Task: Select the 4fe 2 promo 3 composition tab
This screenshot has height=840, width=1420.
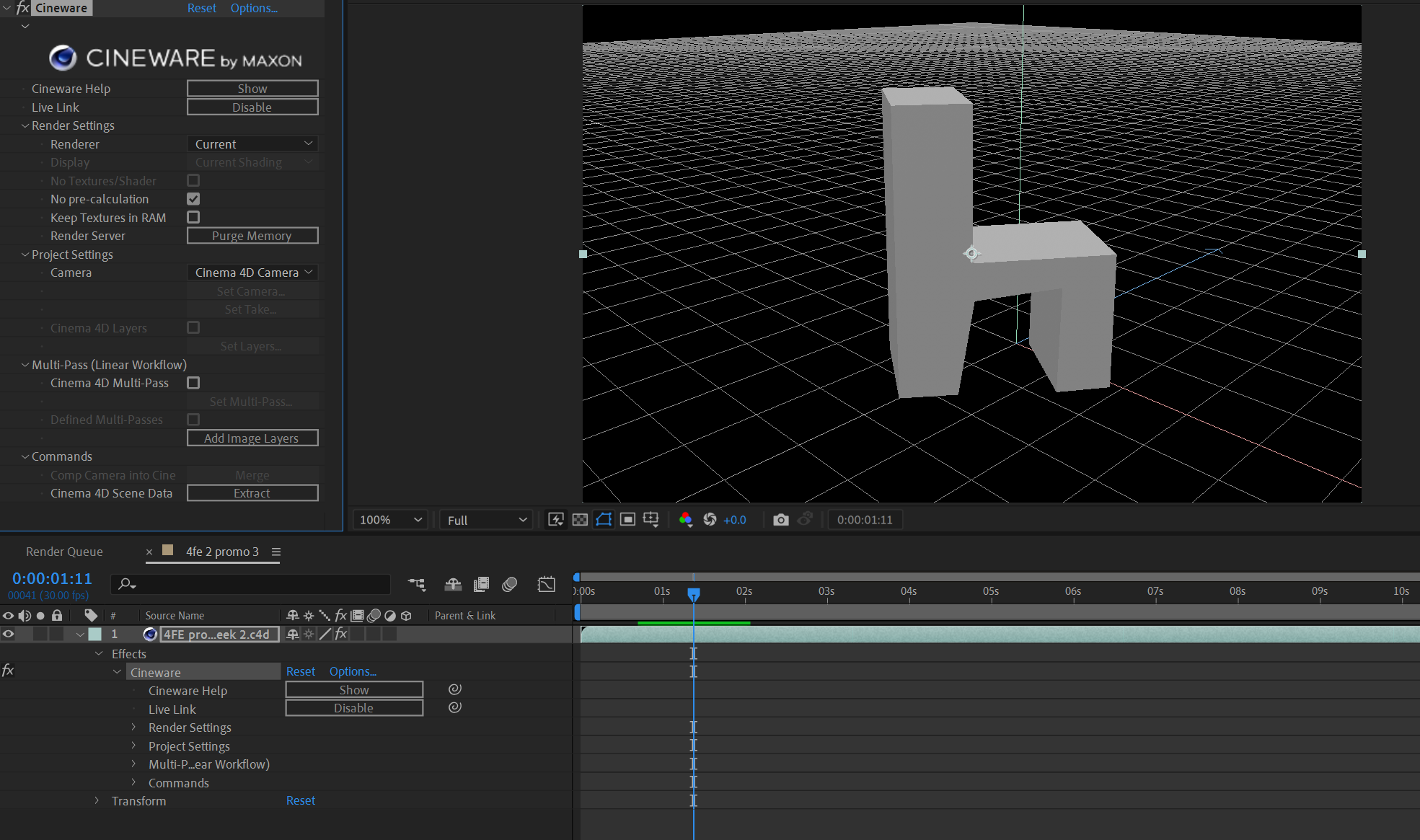Action: point(222,552)
